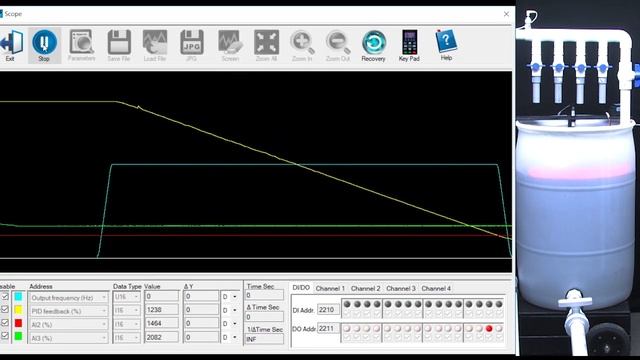Click red color swatch for AI2
The height and width of the screenshot is (360, 640).
coord(18,323)
